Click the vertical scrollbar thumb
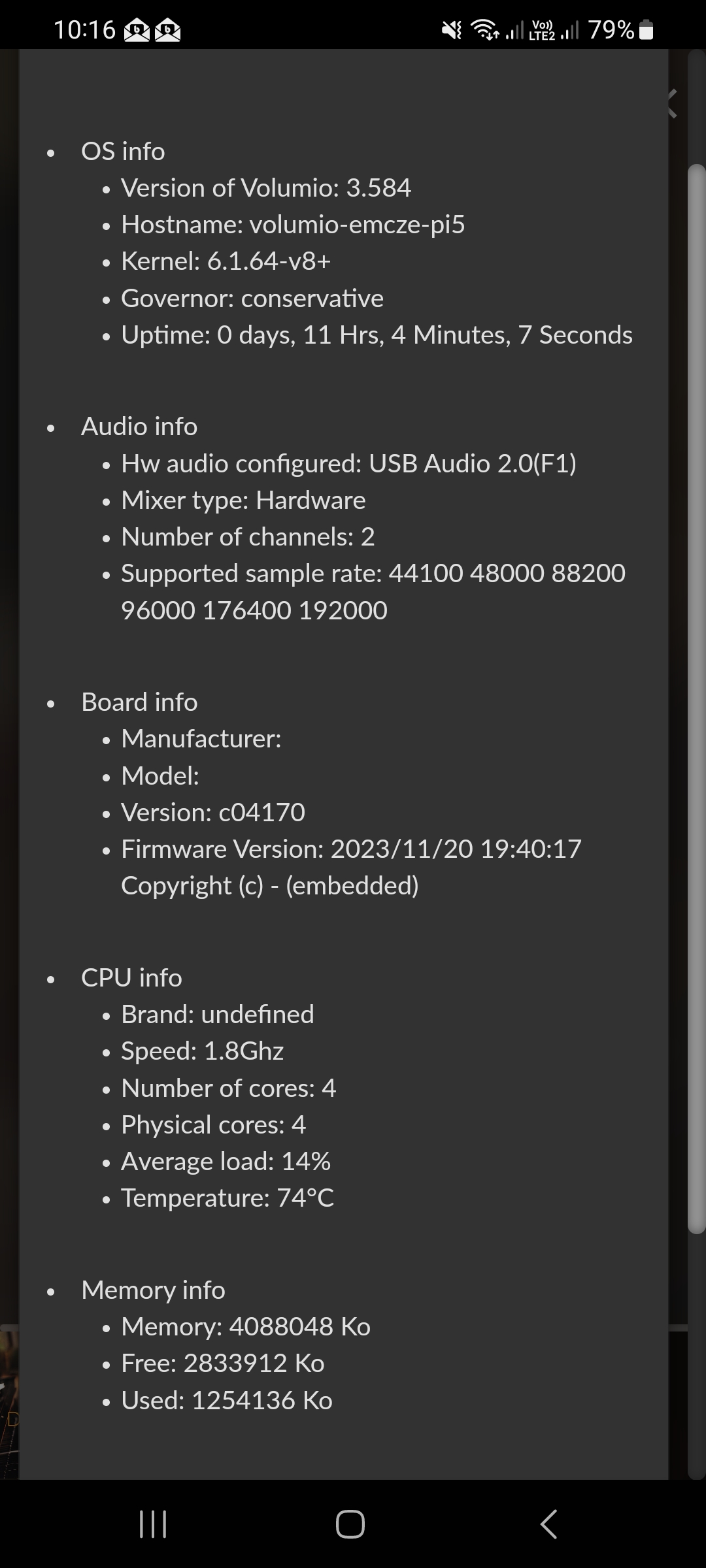The width and height of the screenshot is (706, 1568). (697, 699)
